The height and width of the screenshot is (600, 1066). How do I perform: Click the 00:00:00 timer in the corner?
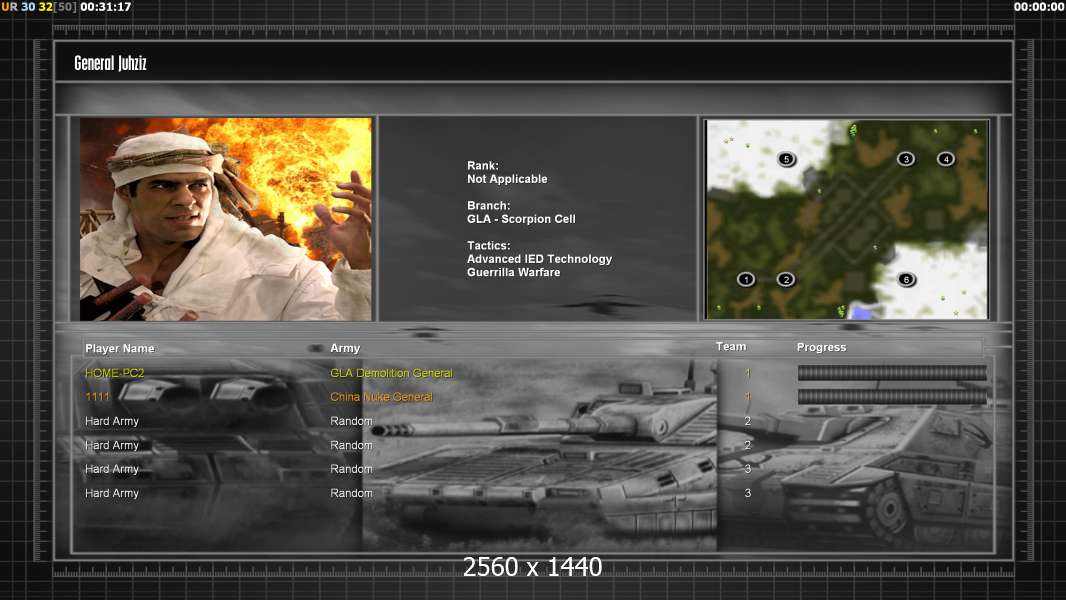coord(1039,7)
